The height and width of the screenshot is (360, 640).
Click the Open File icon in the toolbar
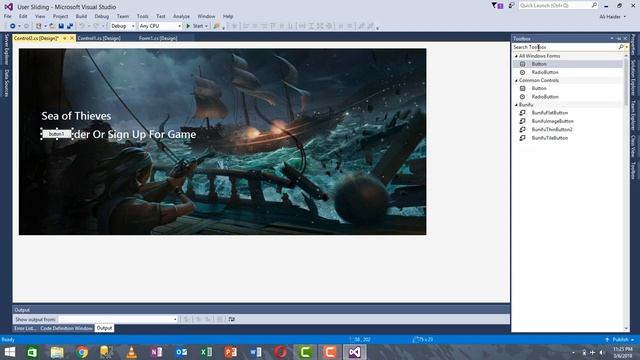52,26
